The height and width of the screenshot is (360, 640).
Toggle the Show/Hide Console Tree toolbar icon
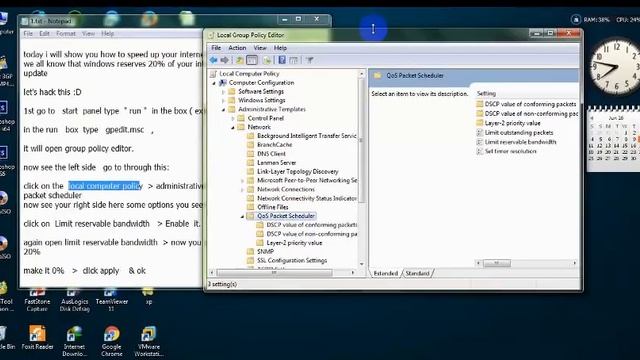[x=252, y=60]
